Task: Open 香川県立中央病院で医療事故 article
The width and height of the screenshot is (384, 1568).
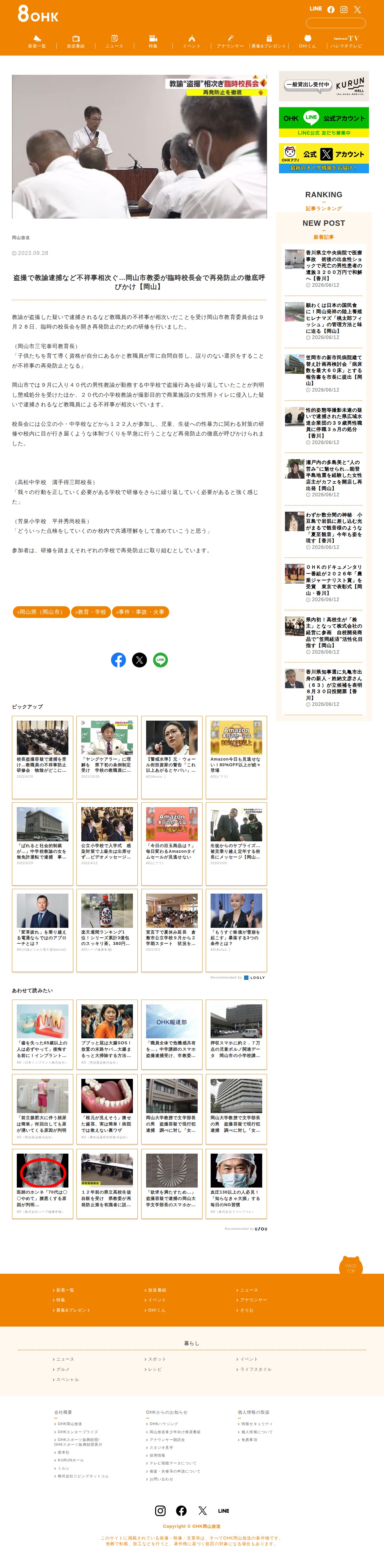Action: (x=324, y=268)
